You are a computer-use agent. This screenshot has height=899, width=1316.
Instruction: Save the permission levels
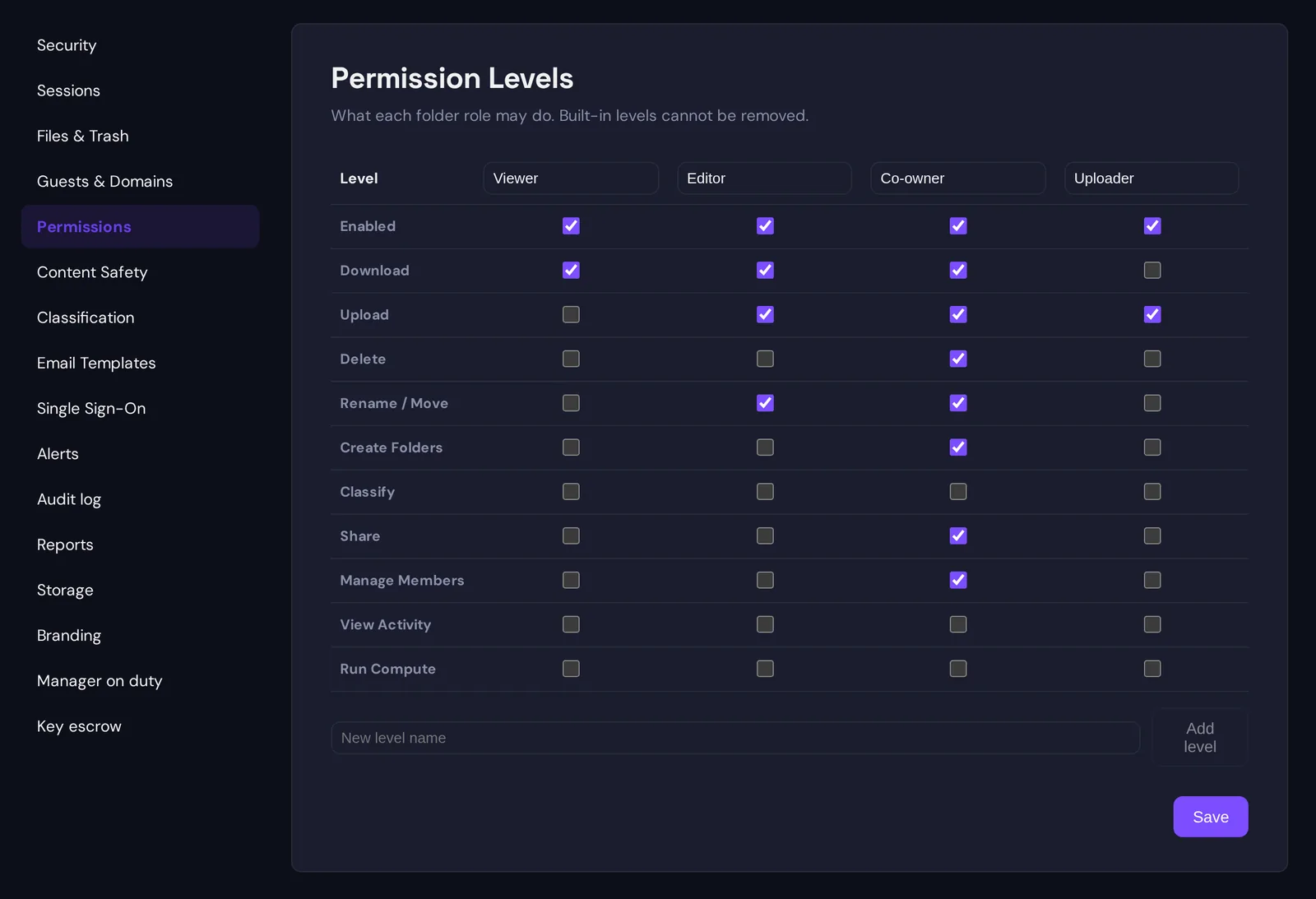(x=1211, y=817)
